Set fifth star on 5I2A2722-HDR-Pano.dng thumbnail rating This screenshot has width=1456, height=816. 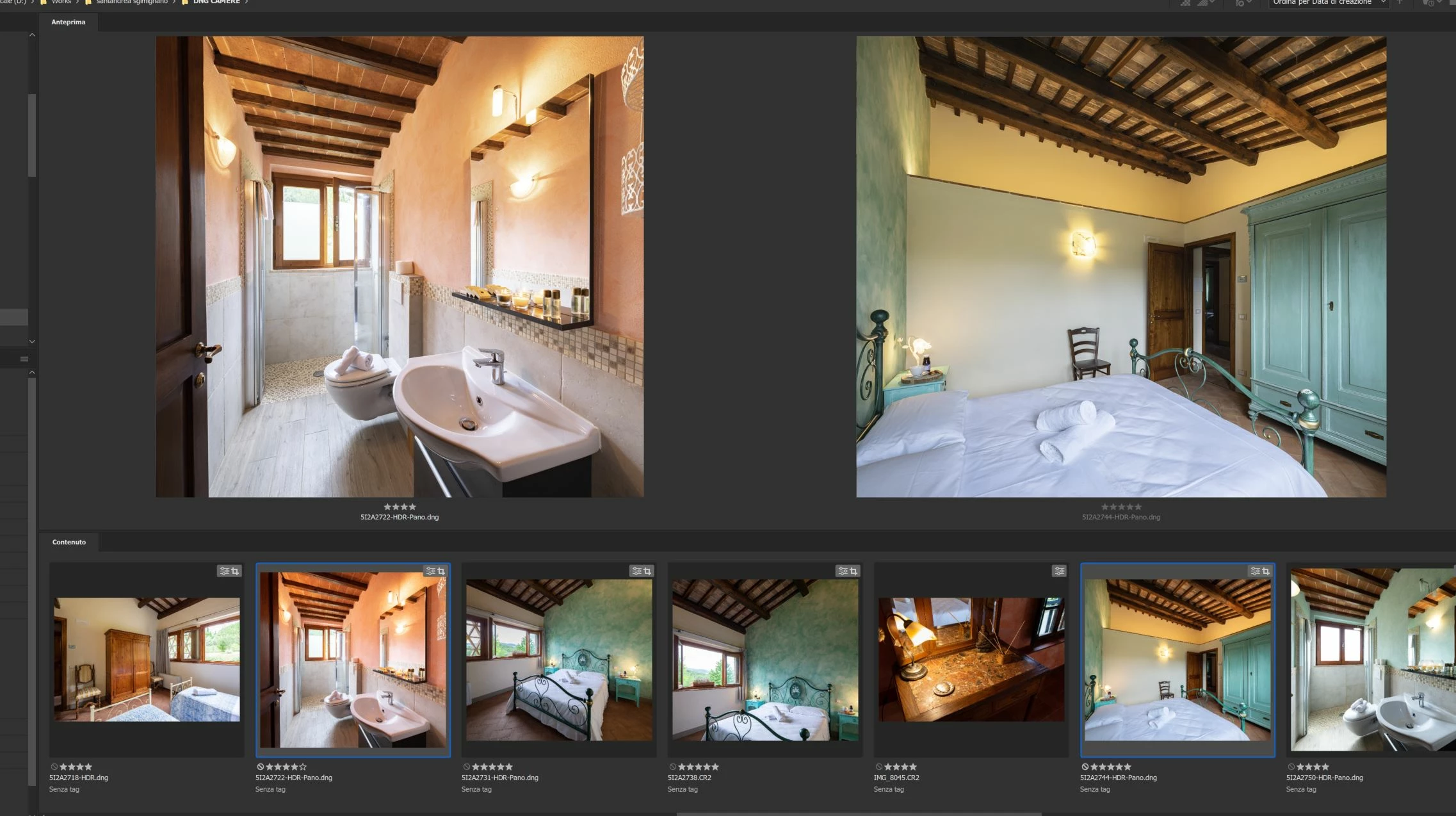303,767
